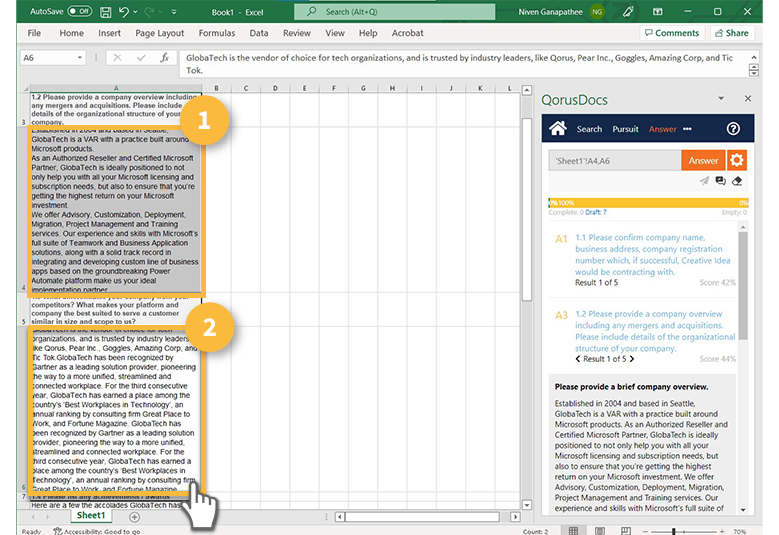This screenshot has height=535, width=779.
Task: Open the Formulas ribbon tab
Action: pyautogui.click(x=216, y=33)
